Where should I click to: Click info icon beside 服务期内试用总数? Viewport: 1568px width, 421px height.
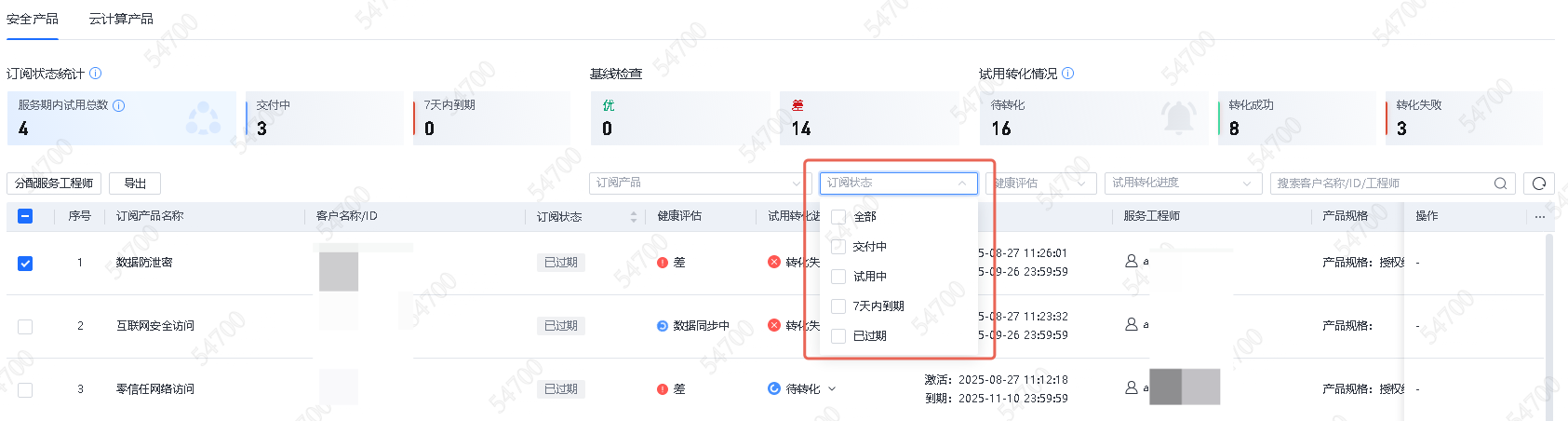(x=119, y=106)
